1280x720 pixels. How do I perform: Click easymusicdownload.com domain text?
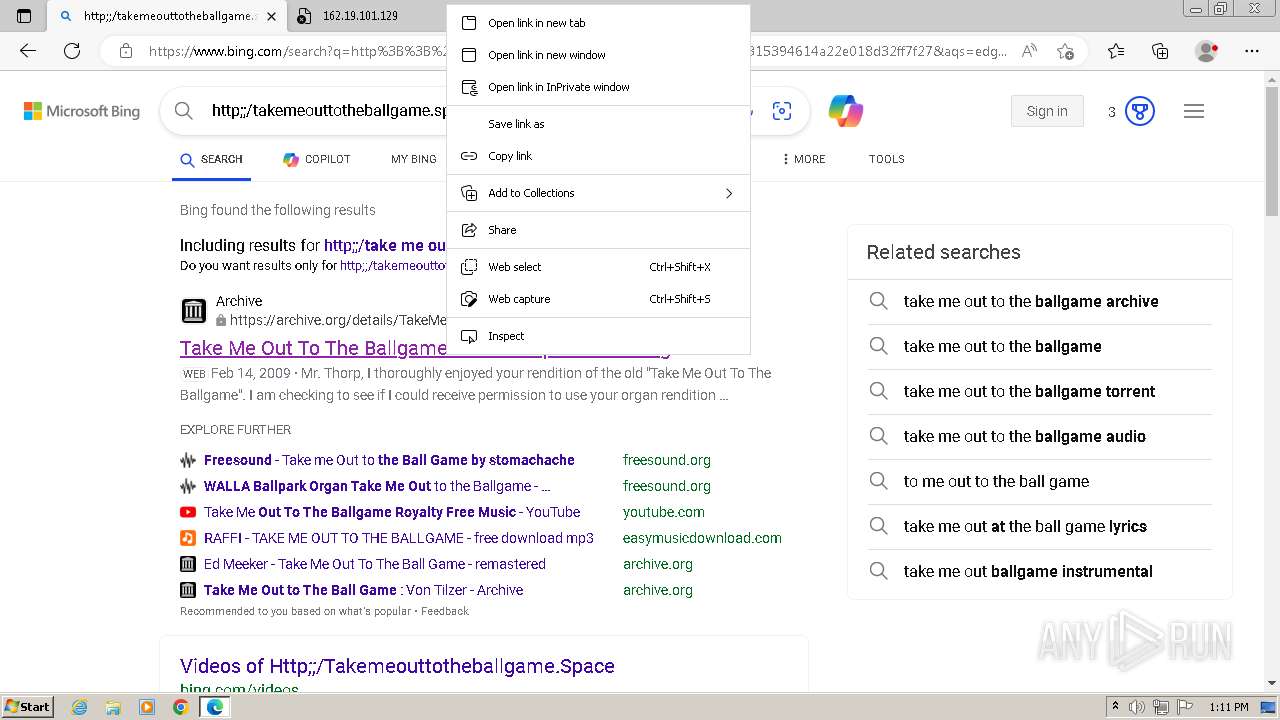pyautogui.click(x=702, y=538)
